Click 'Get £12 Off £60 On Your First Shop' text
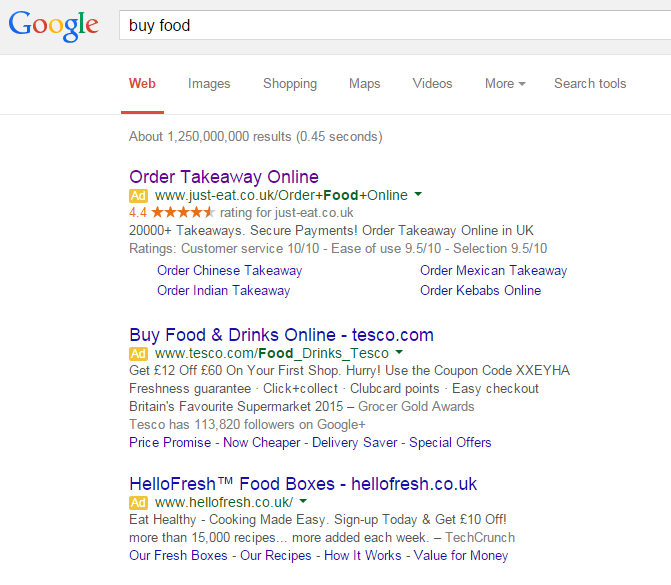This screenshot has width=671, height=585. tap(234, 371)
